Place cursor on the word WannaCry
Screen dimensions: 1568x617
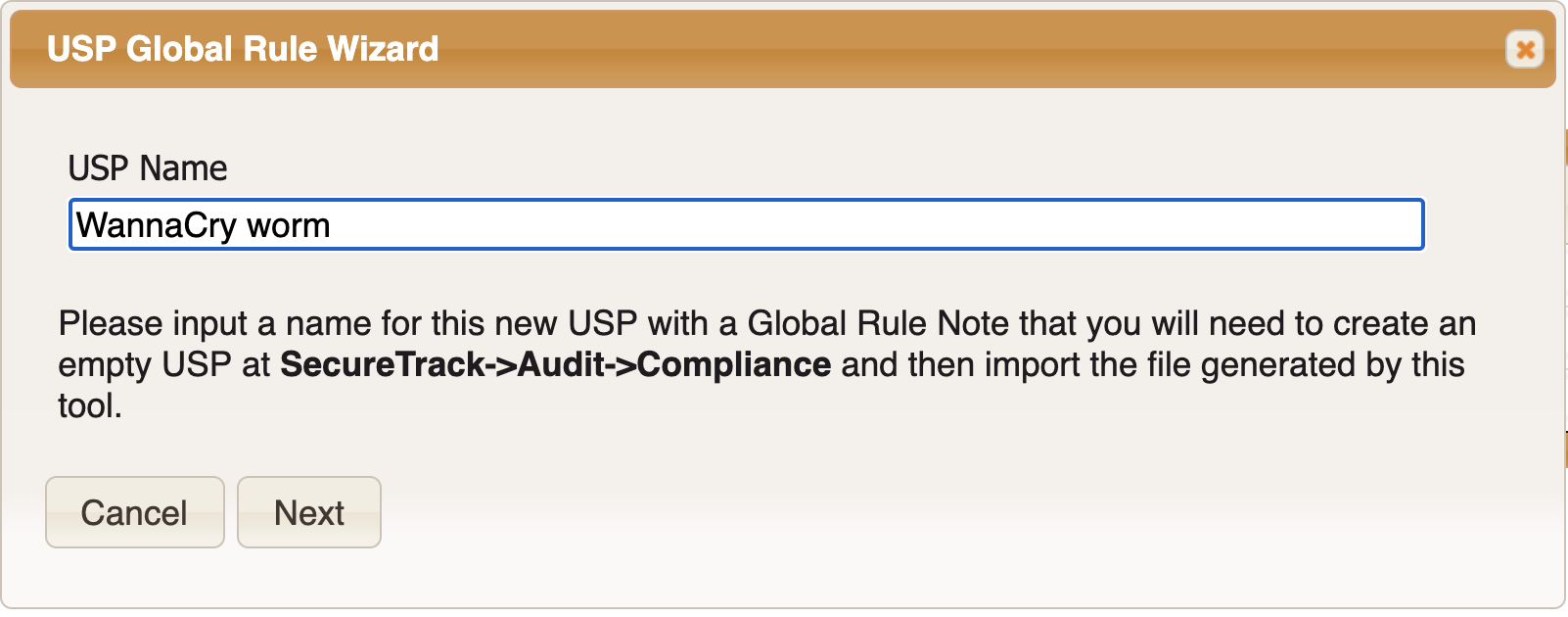pyautogui.click(x=157, y=225)
